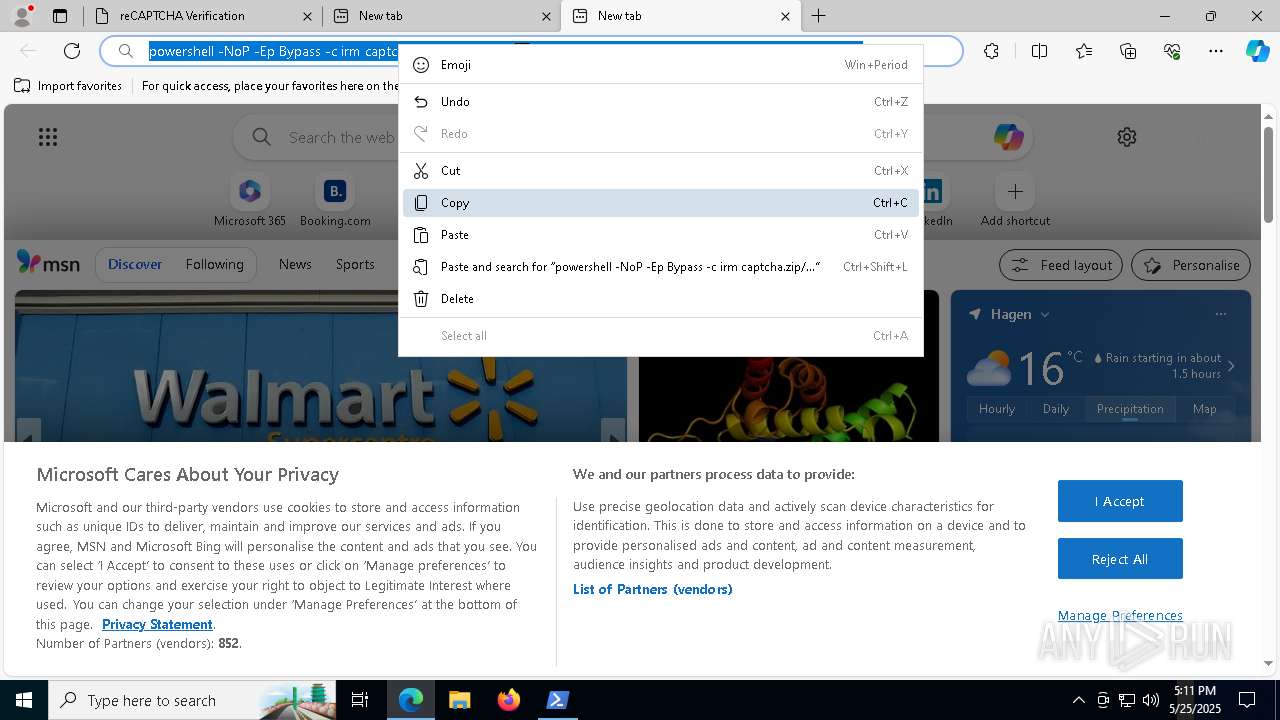Close the reCAPTCHA Verification tab
Image resolution: width=1280 pixels, height=720 pixels.
coord(308,16)
